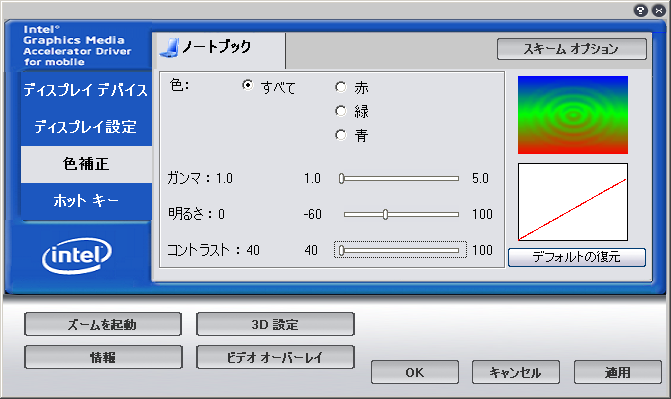Click デフォルトの復元 to restore defaults
The width and height of the screenshot is (671, 399).
tap(577, 257)
